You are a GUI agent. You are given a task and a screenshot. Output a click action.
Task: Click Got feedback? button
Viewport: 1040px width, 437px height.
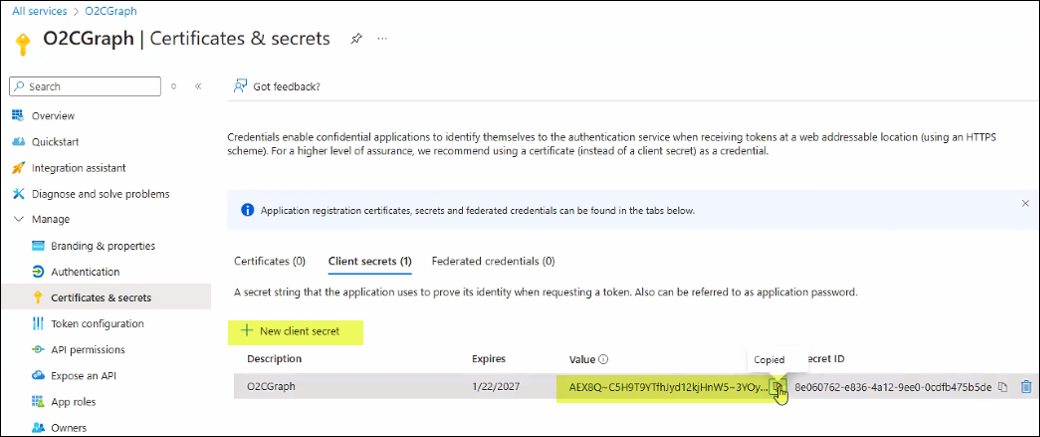[x=277, y=86]
